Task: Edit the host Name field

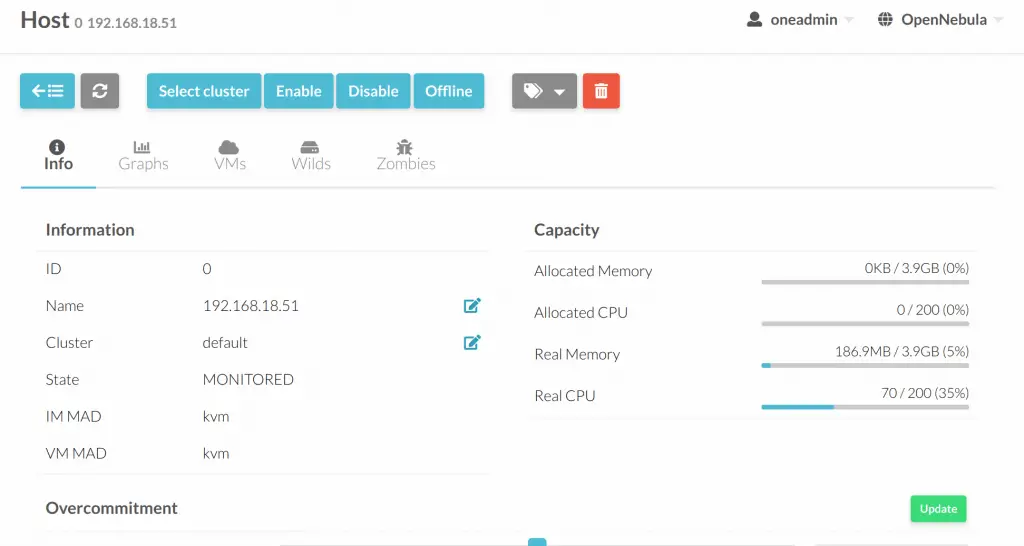Action: click(472, 306)
